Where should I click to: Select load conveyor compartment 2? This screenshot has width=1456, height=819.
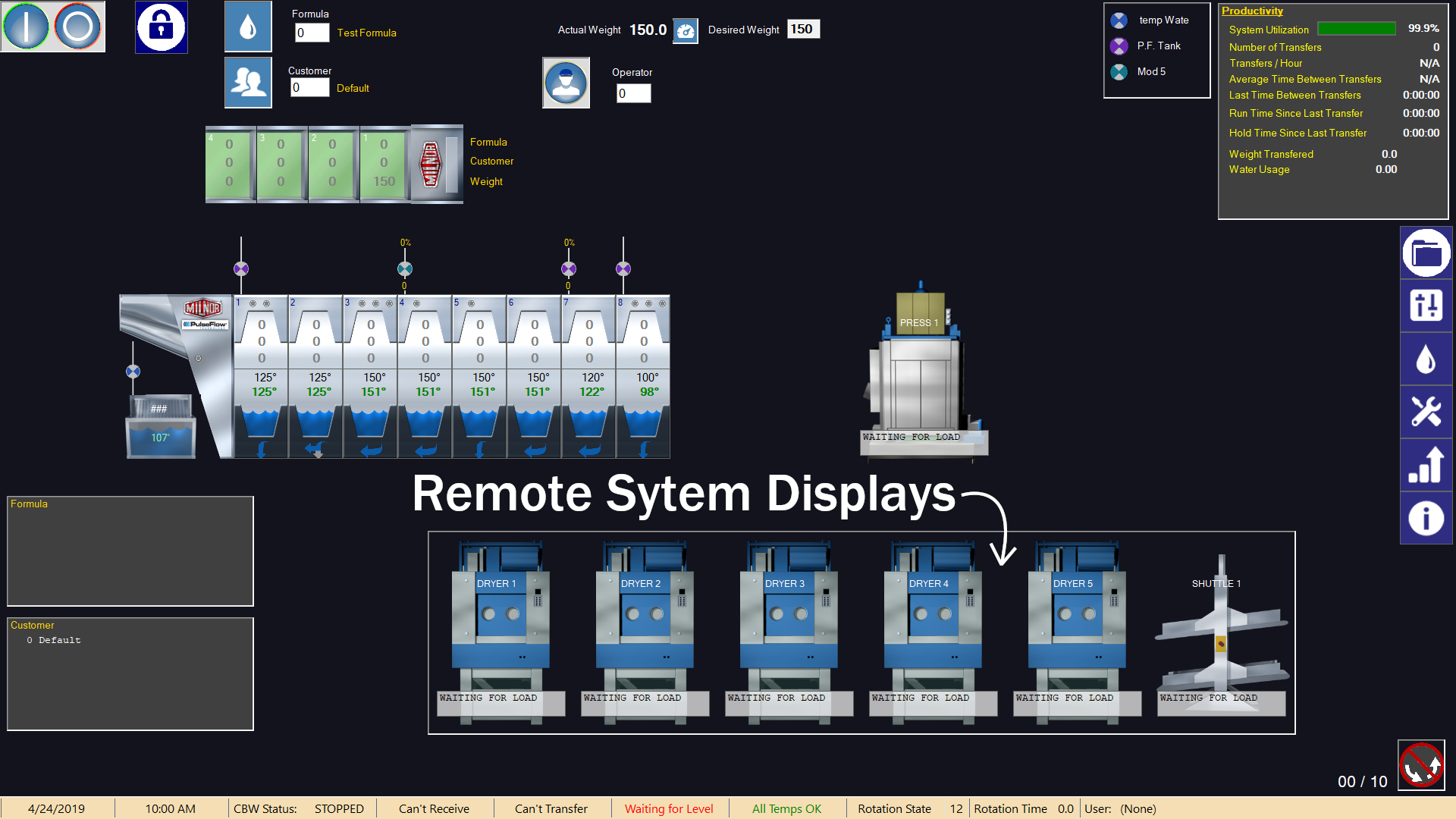coord(333,164)
